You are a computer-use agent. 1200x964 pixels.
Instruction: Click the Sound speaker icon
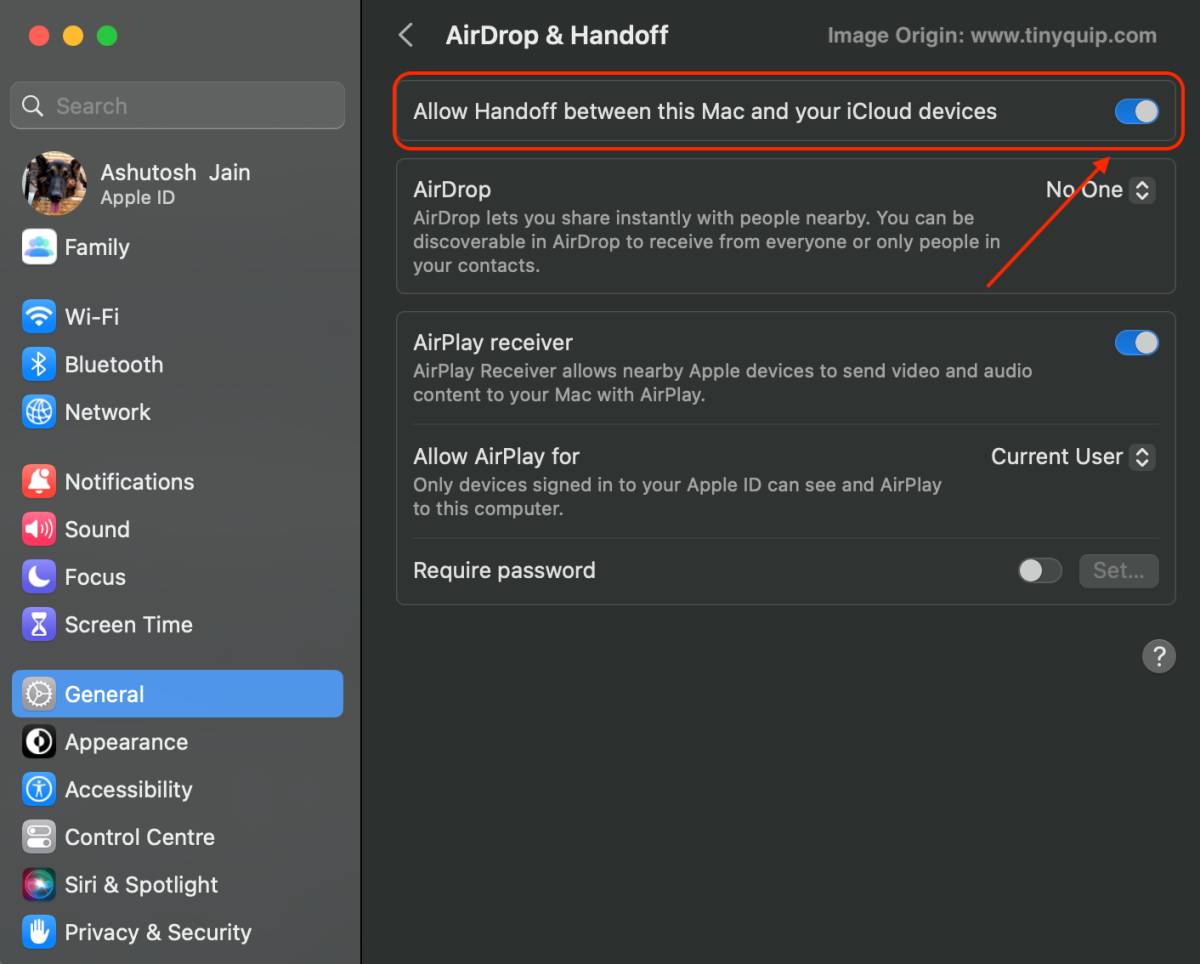(x=39, y=529)
